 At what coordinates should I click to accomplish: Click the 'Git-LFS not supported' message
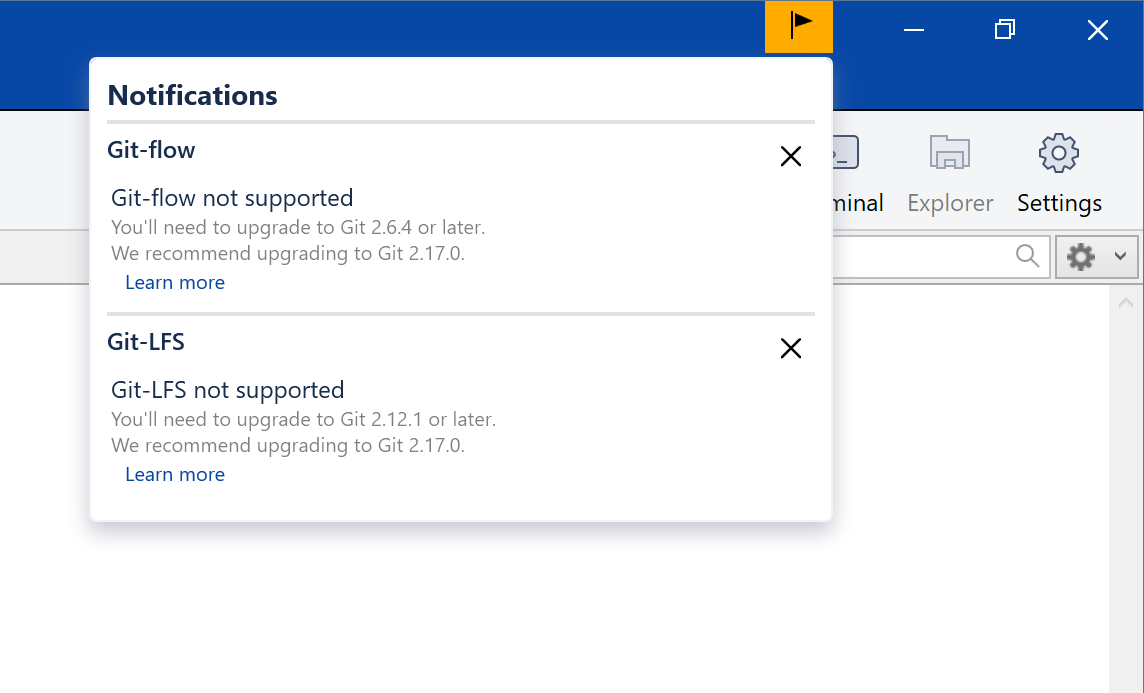[x=228, y=390]
